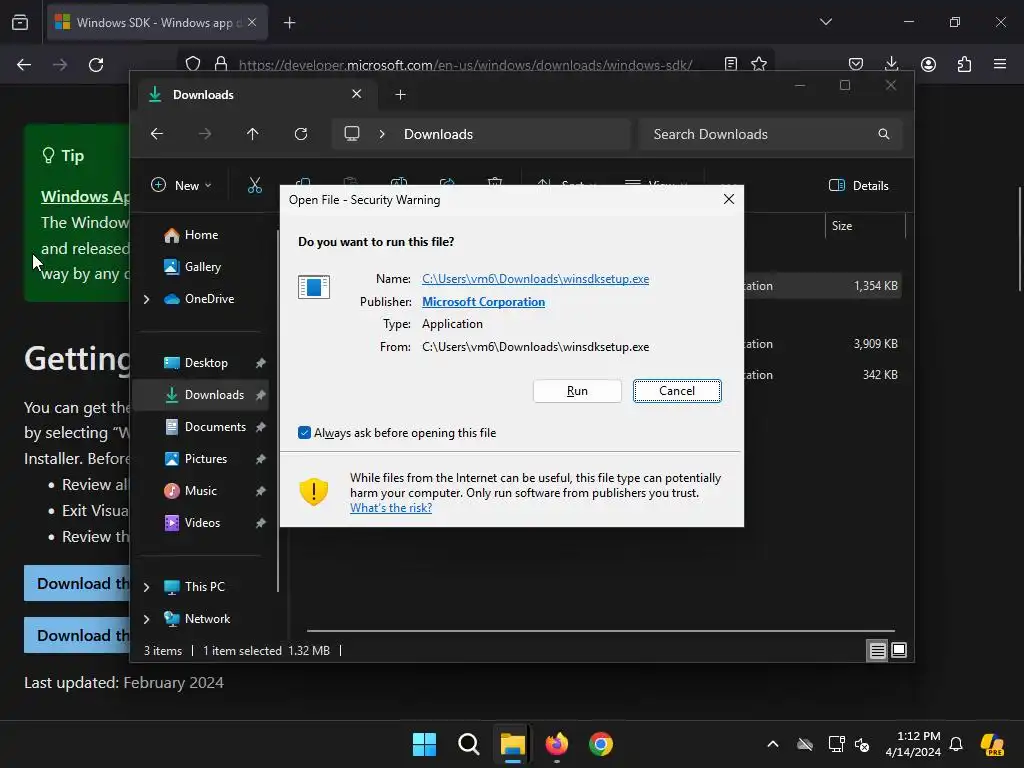Click the pin icon next to Documents
The width and height of the screenshot is (1024, 768).
261,427
